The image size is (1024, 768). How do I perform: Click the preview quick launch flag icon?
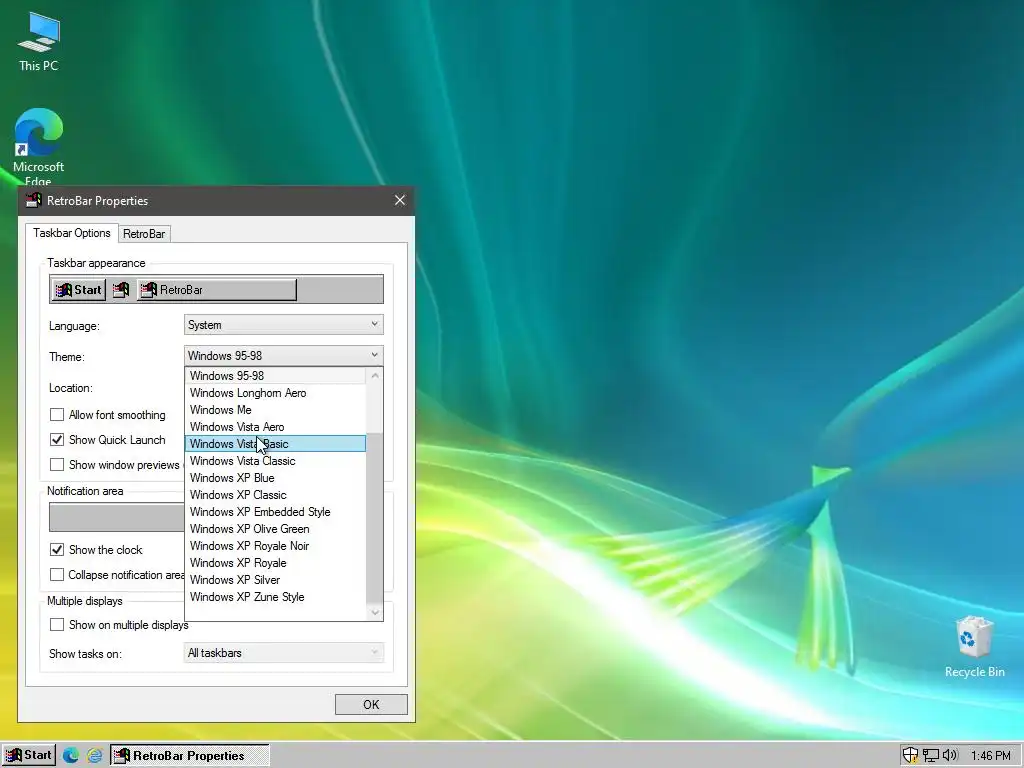click(121, 289)
